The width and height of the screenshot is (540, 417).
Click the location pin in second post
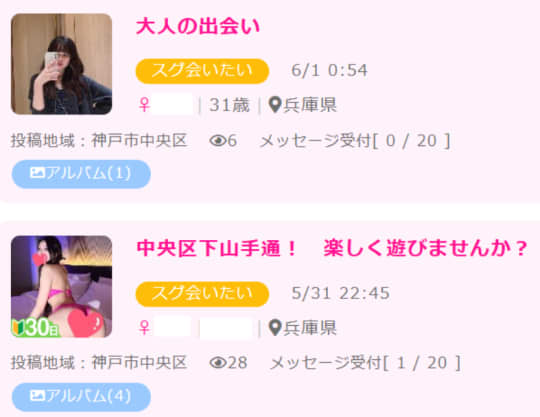pyautogui.click(x=275, y=327)
